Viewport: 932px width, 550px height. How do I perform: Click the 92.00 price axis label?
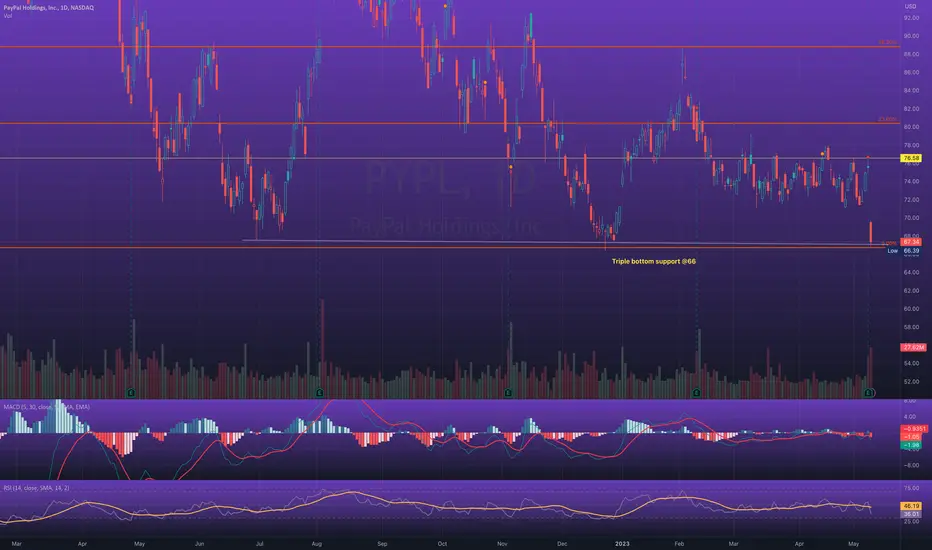pos(911,18)
